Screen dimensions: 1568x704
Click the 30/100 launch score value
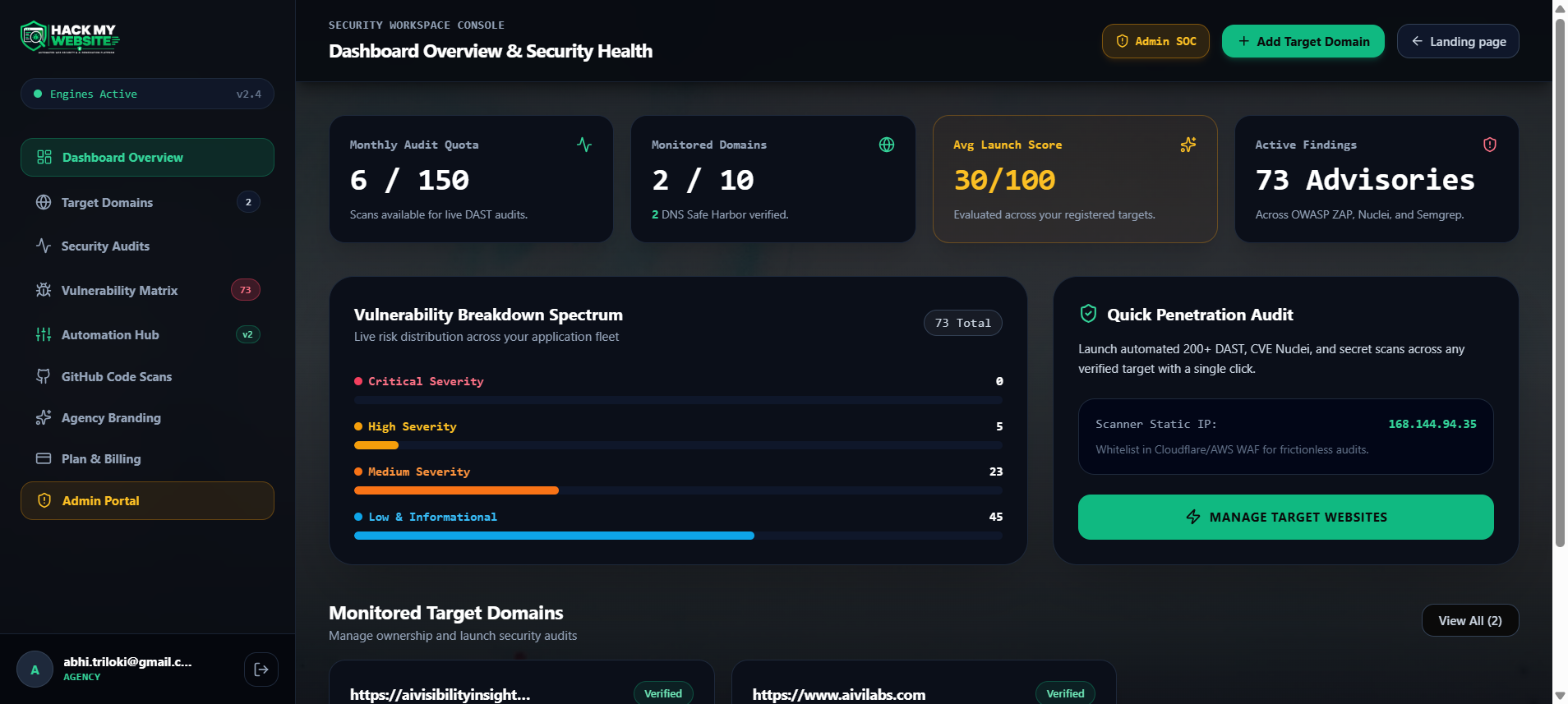pyautogui.click(x=1004, y=180)
